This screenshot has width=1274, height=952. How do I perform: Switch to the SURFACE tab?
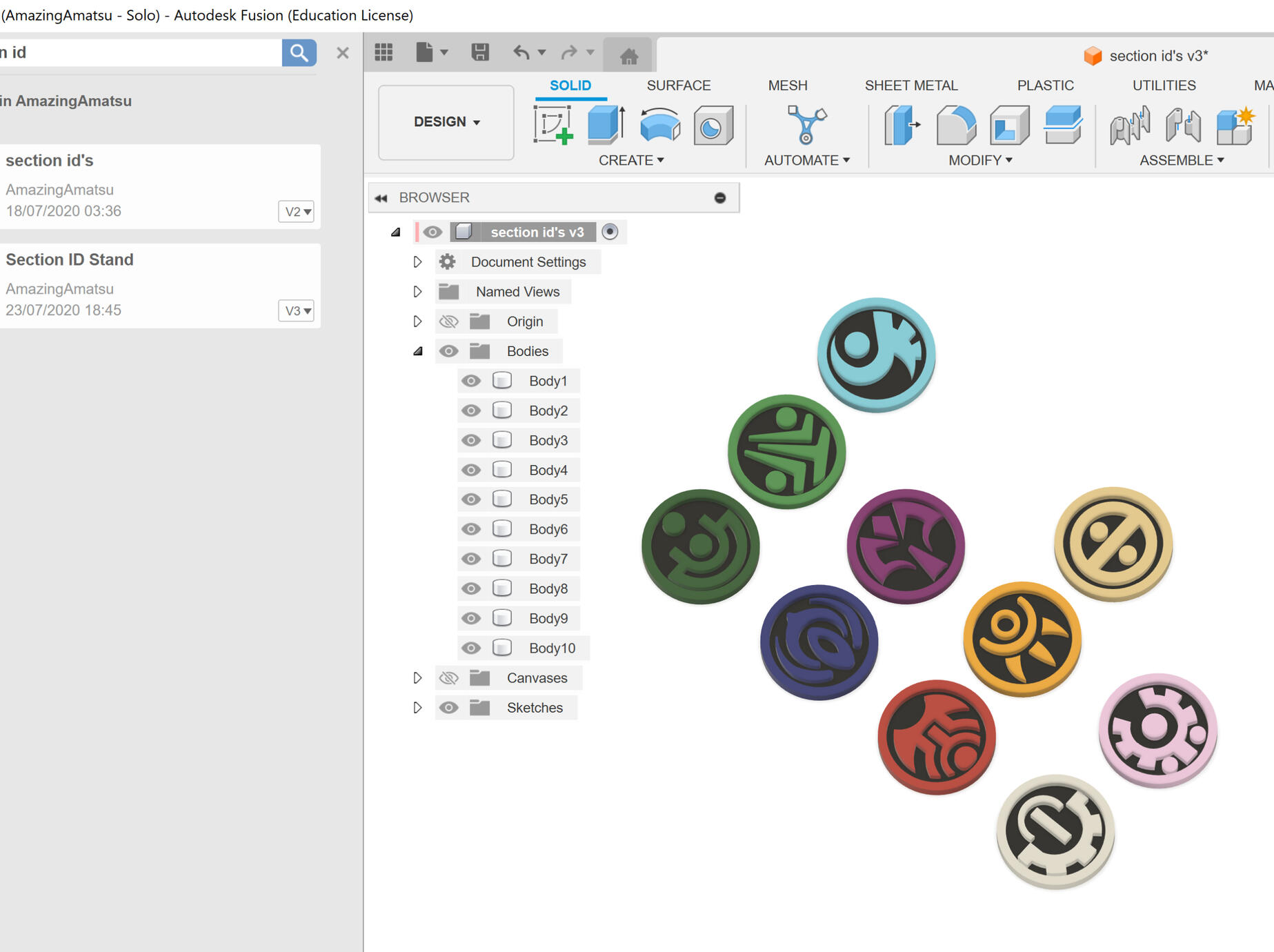click(x=678, y=86)
